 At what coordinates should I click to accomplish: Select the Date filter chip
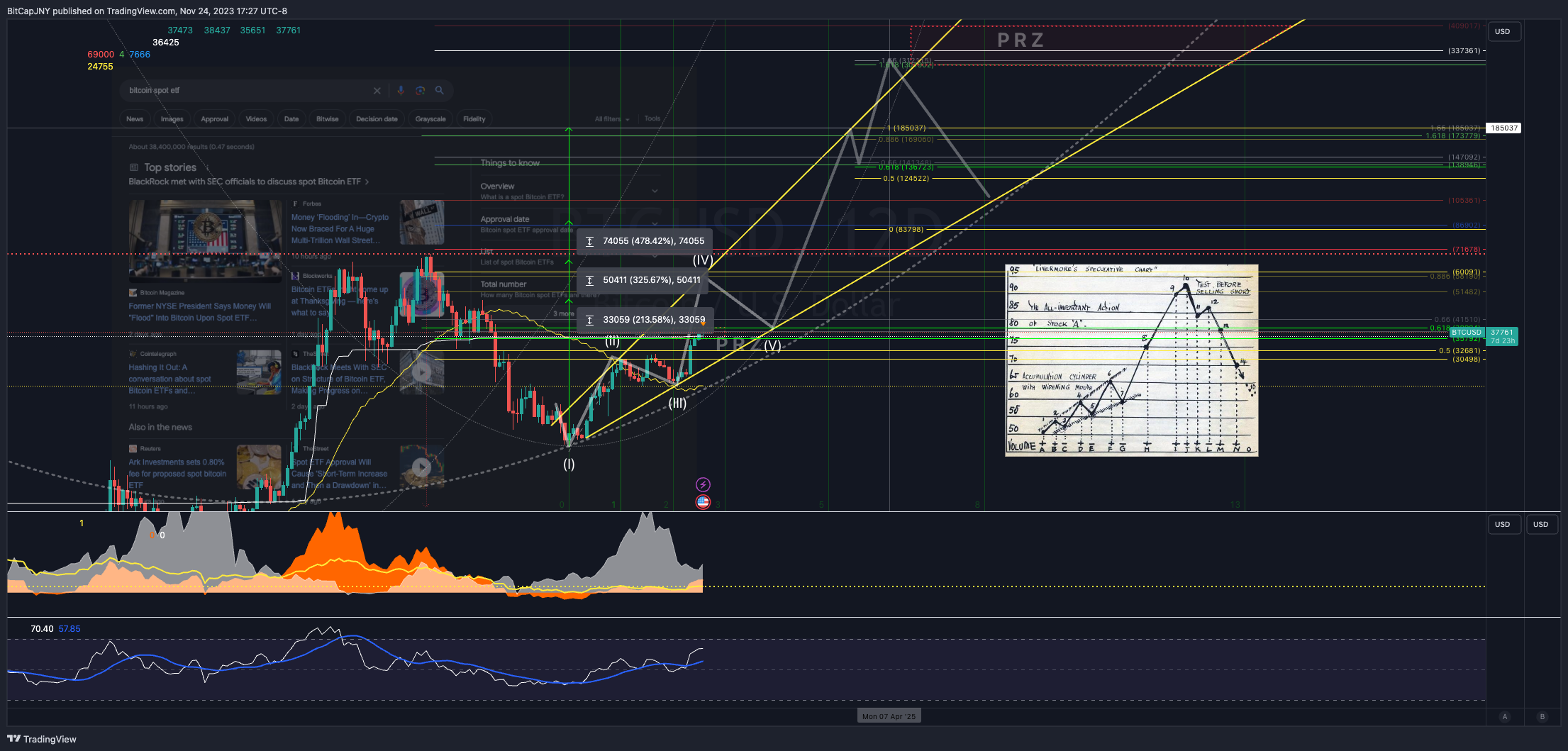[x=291, y=119]
